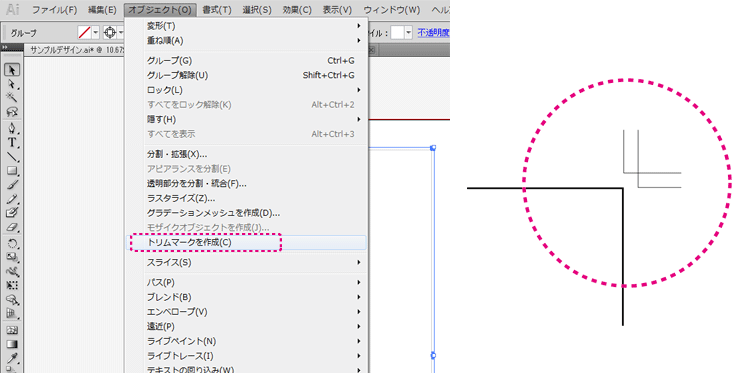
Task: Select the Direct Selection tool
Action: (x=12, y=84)
